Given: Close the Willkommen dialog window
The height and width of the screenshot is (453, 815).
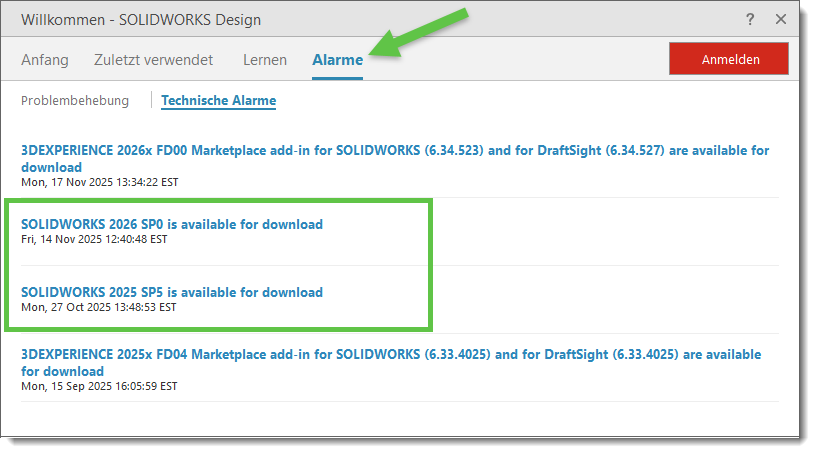Looking at the screenshot, I should click(780, 19).
